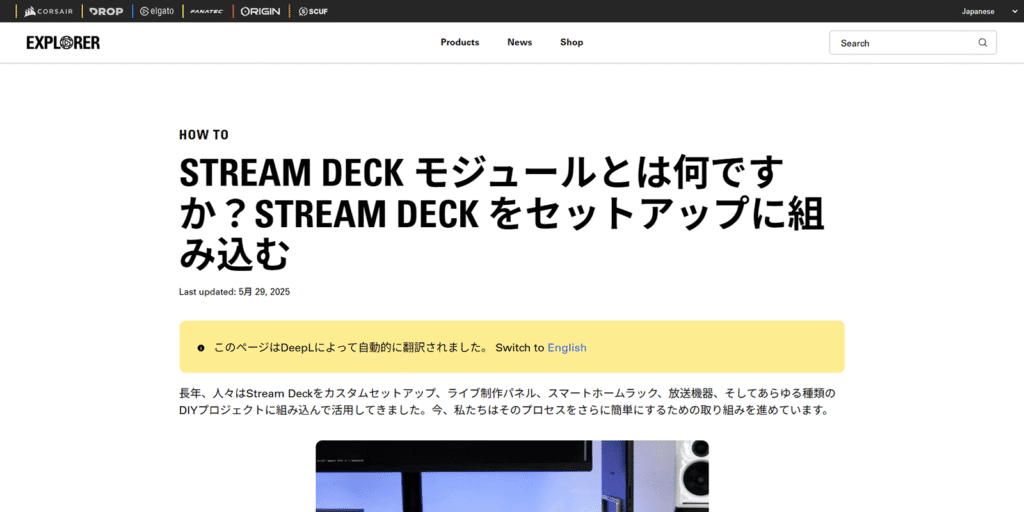Return home via the Explorer logo
Screen dimensions: 1024x512
(63, 43)
